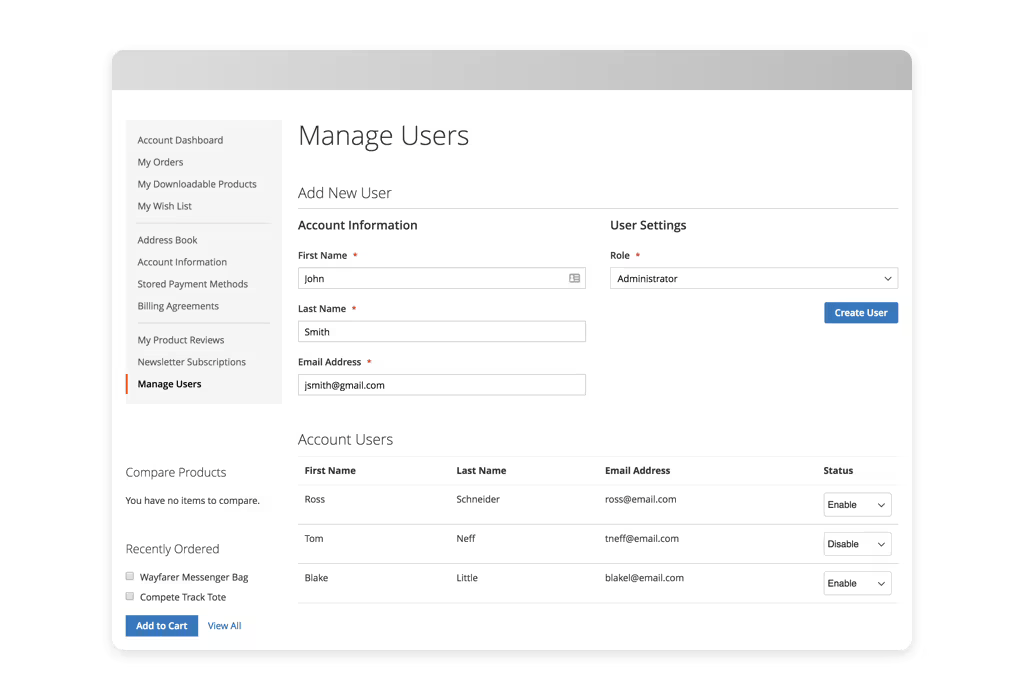Screen dimensions: 1024x700
Task: Click the View All link
Action: pos(224,626)
